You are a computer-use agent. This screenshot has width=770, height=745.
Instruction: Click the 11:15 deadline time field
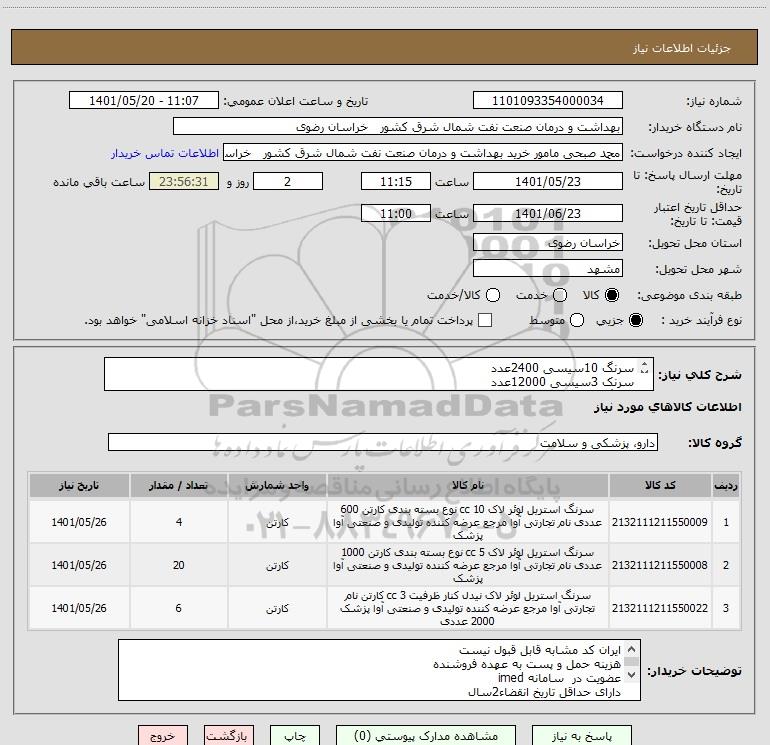tap(396, 181)
